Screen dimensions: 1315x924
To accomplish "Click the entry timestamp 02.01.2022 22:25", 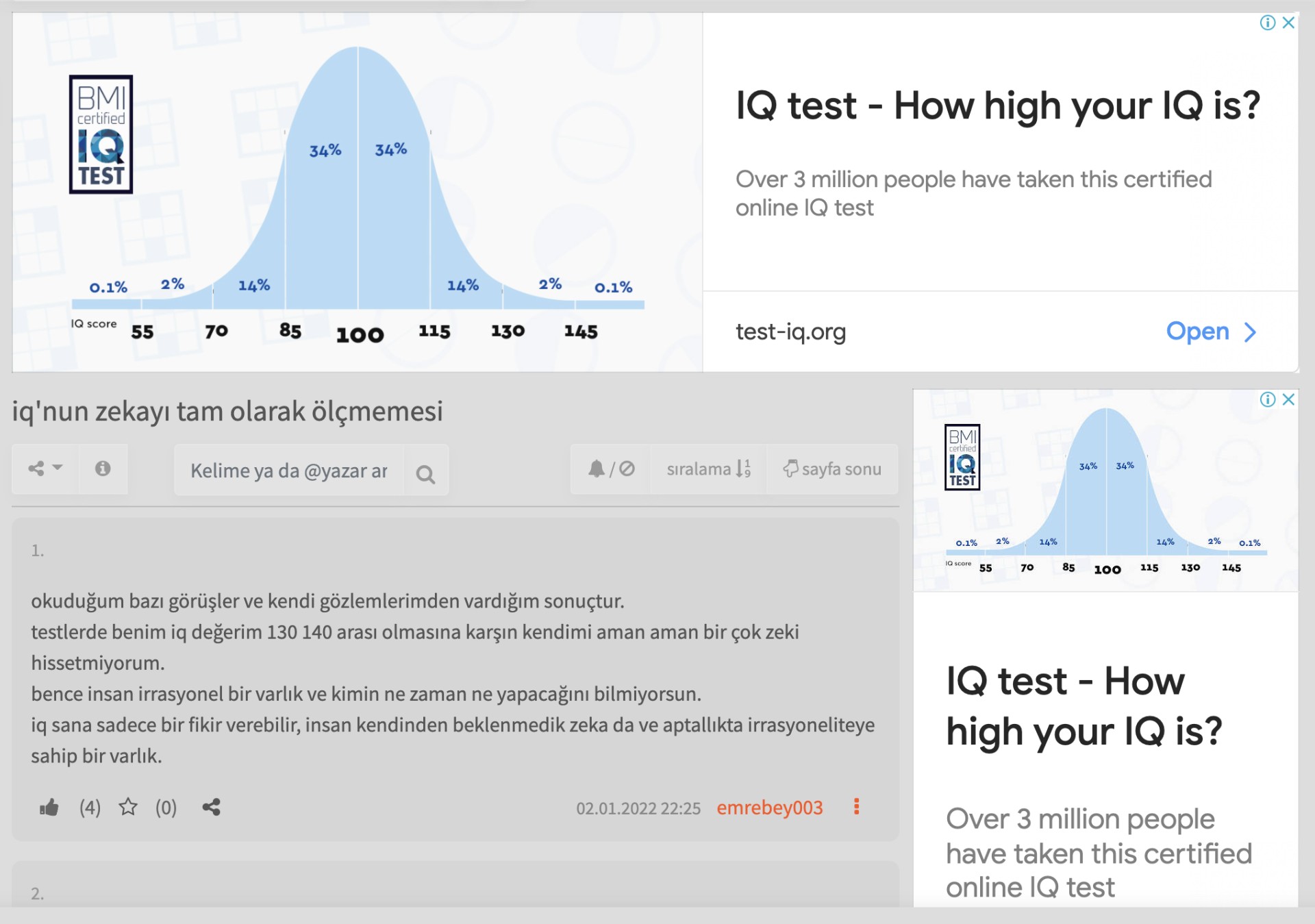I will [x=638, y=809].
